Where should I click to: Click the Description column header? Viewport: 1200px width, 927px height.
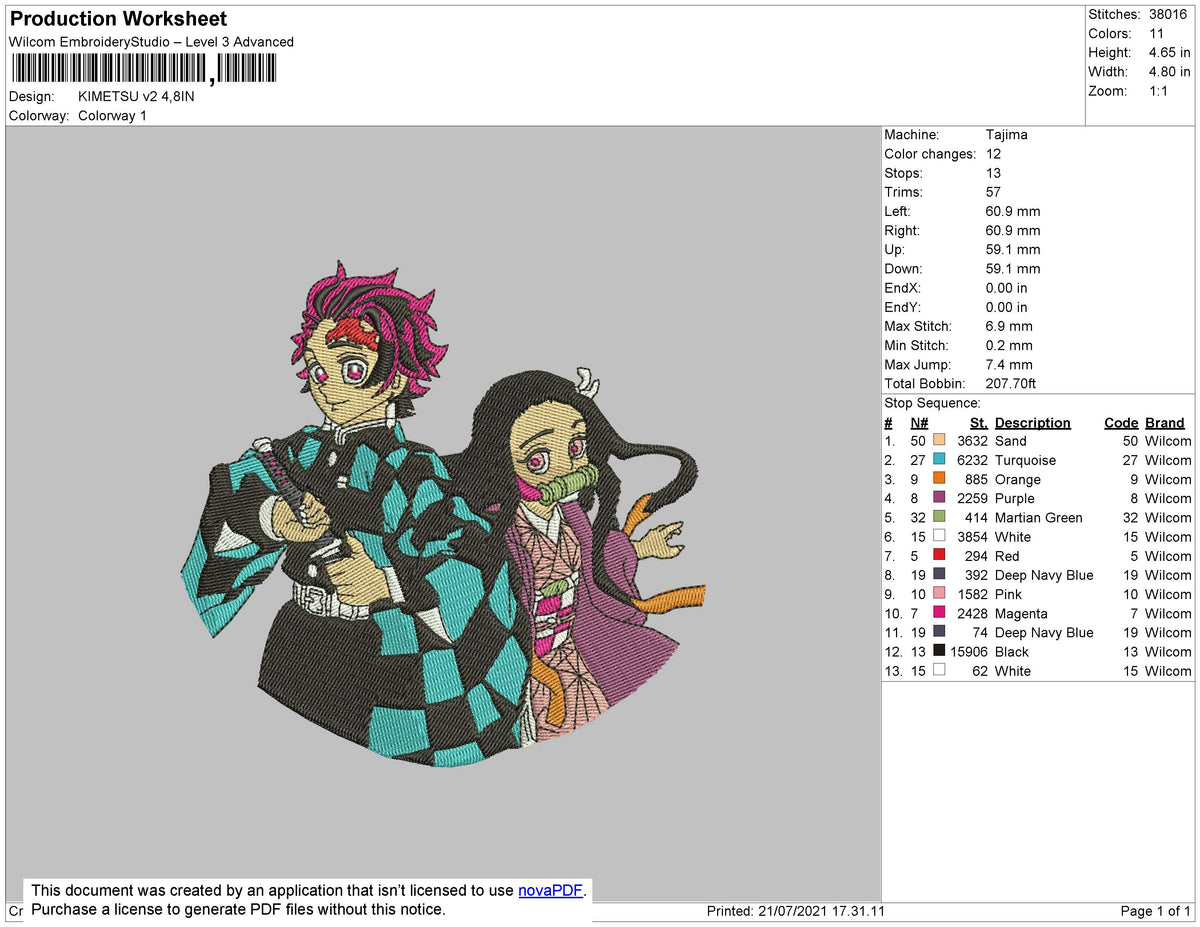coord(1032,422)
